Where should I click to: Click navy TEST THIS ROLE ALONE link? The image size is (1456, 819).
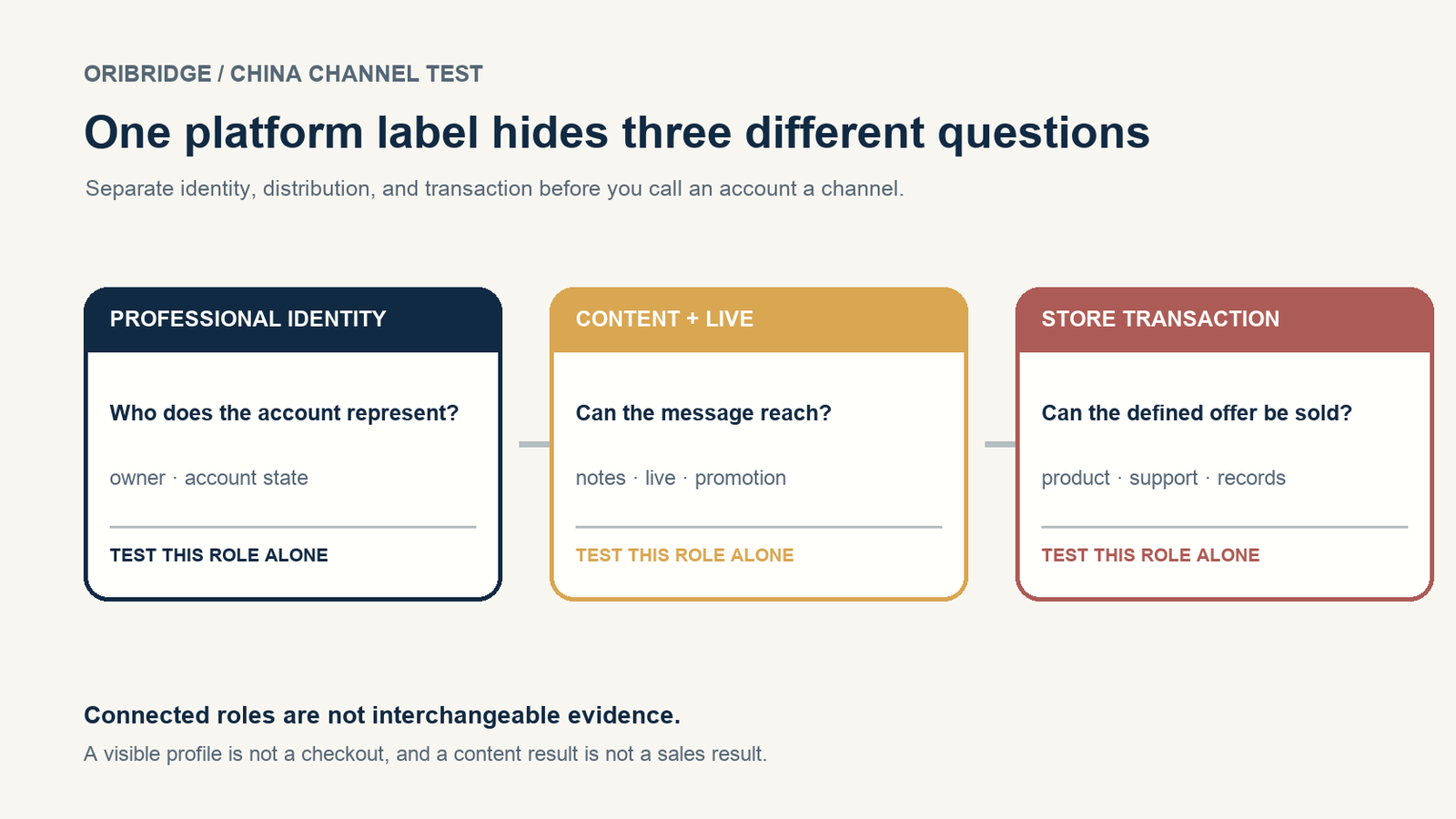218,555
